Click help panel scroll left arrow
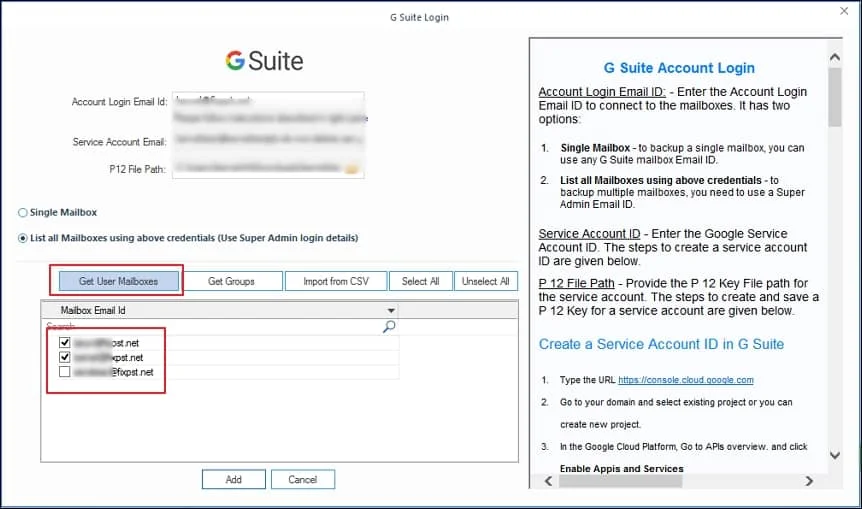The image size is (862, 509). click(548, 481)
